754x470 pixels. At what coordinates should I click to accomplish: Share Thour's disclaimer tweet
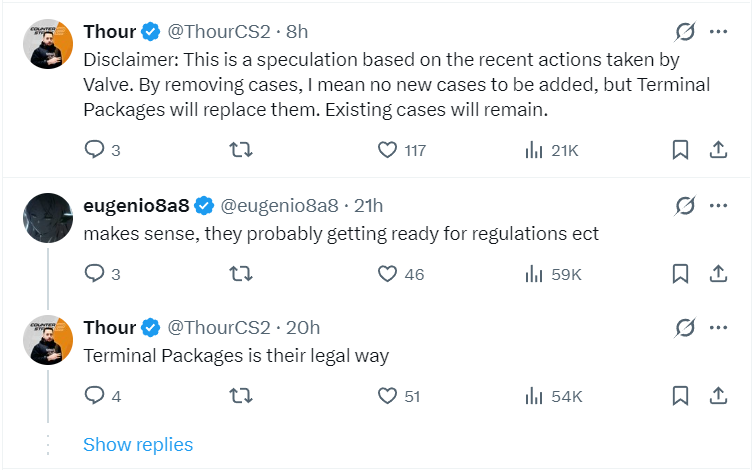[x=717, y=150]
